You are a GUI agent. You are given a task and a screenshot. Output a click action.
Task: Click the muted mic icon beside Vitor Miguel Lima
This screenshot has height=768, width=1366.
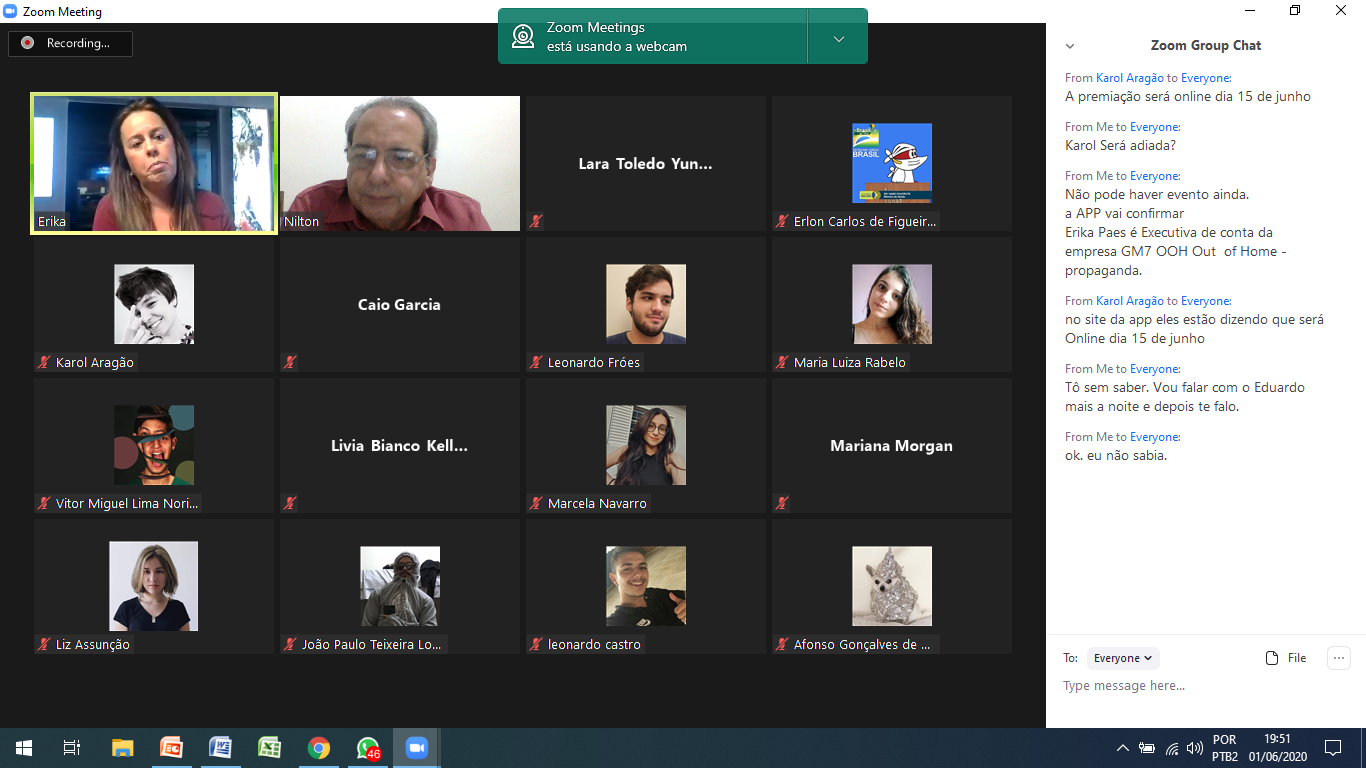(x=44, y=503)
